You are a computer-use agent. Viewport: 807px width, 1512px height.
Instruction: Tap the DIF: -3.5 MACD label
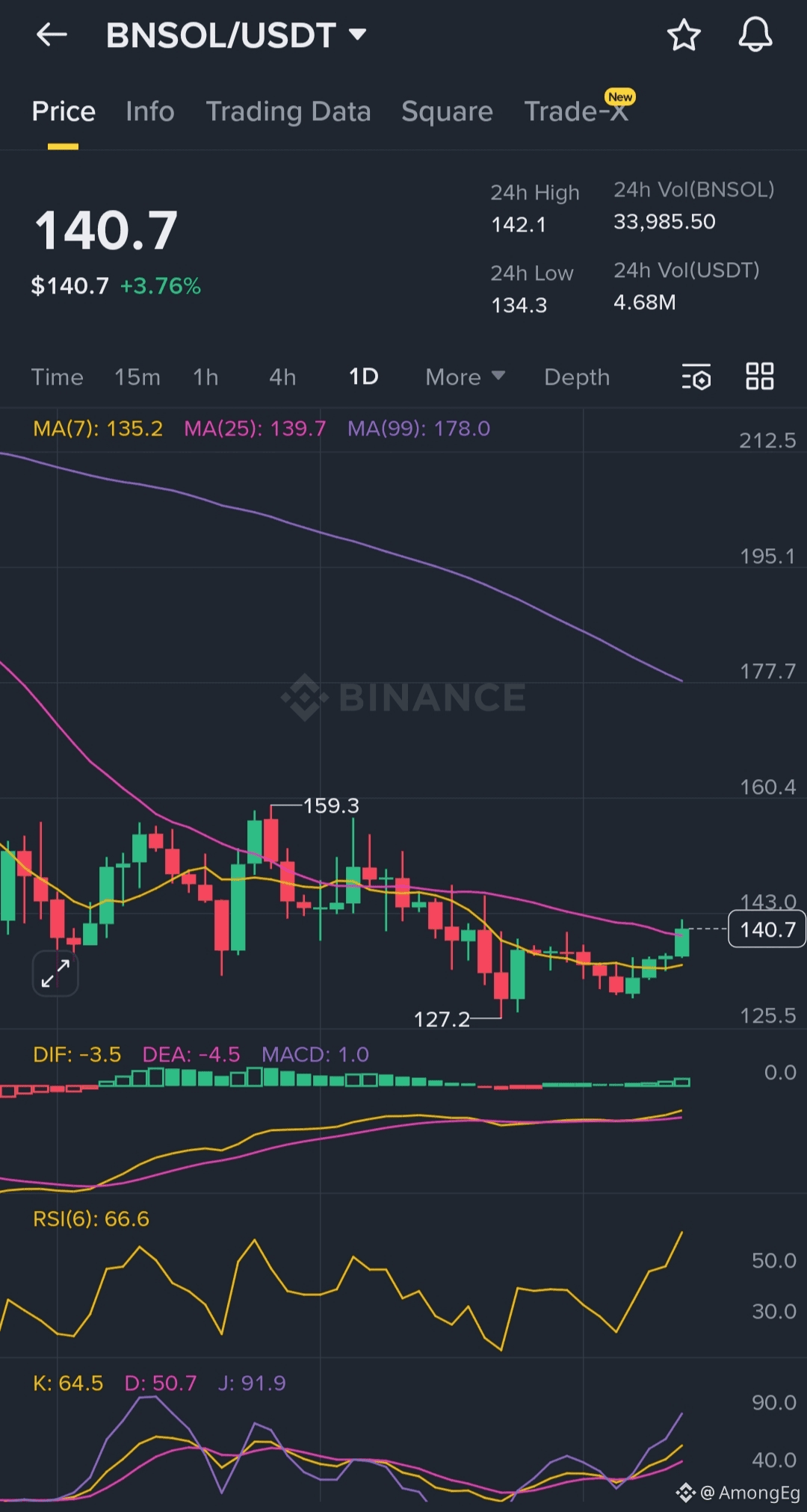[77, 1054]
